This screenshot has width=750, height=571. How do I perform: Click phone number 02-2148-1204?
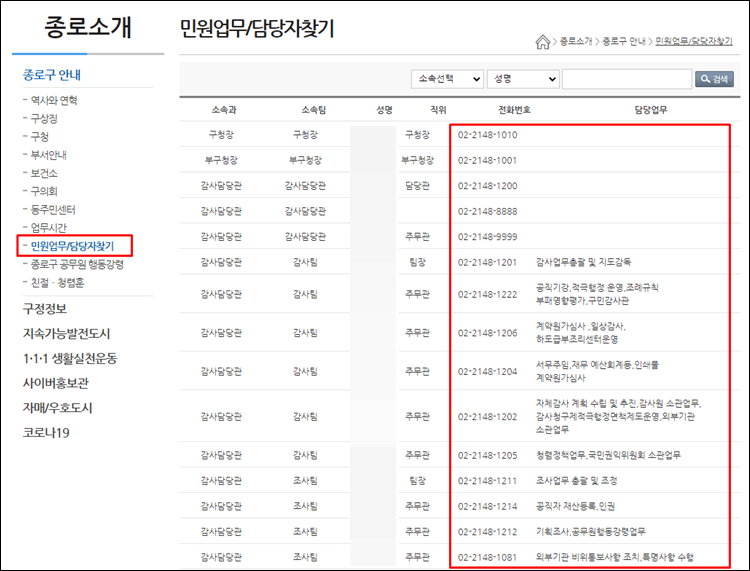tap(487, 372)
